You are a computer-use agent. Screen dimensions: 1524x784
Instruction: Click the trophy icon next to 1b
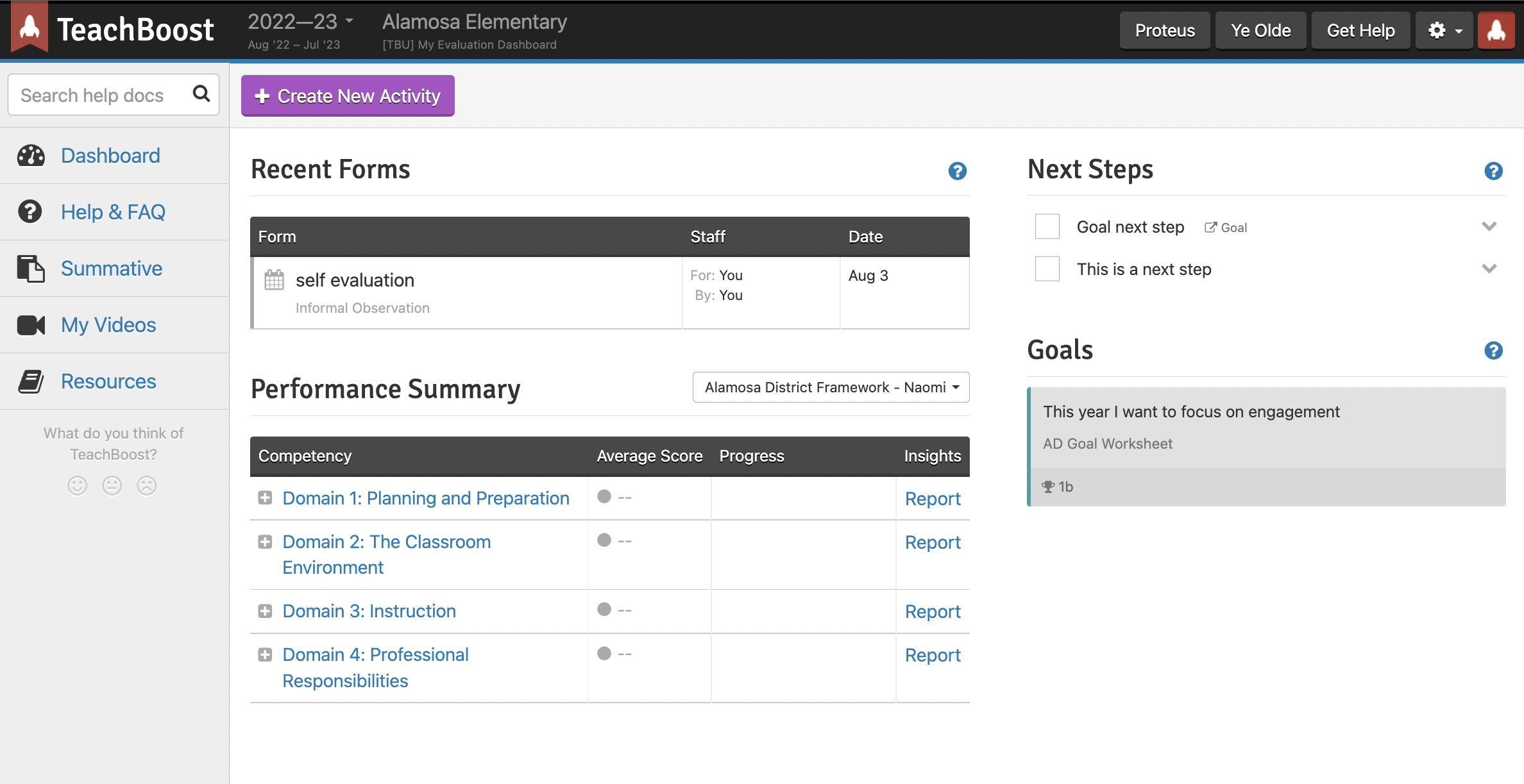[x=1049, y=487]
